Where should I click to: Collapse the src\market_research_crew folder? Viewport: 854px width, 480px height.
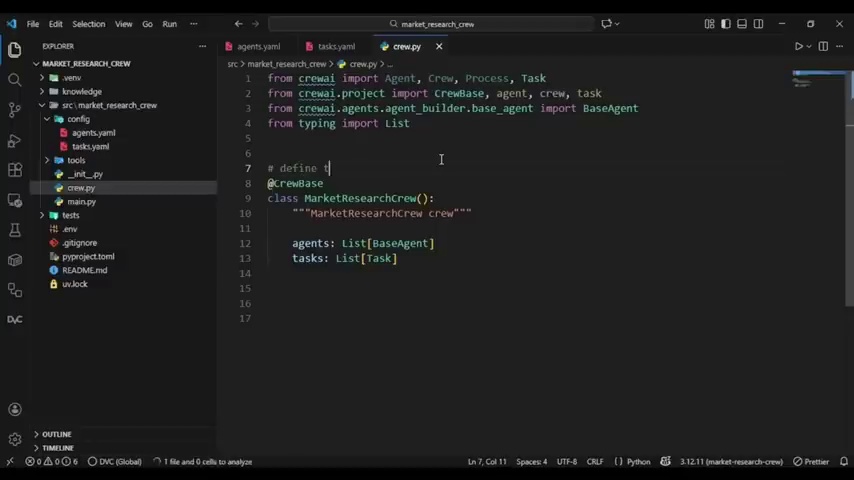coord(42,105)
